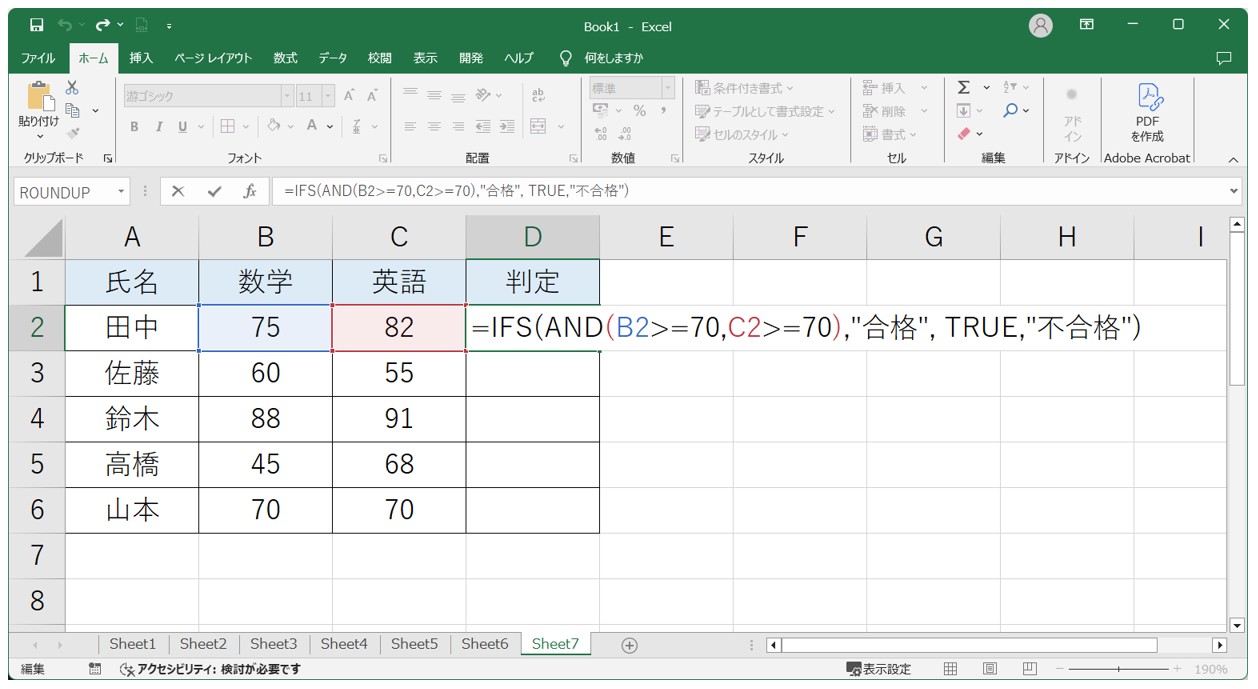The width and height of the screenshot is (1258, 689).
Task: Click the Copy icon in clipboard group
Action: click(x=72, y=110)
